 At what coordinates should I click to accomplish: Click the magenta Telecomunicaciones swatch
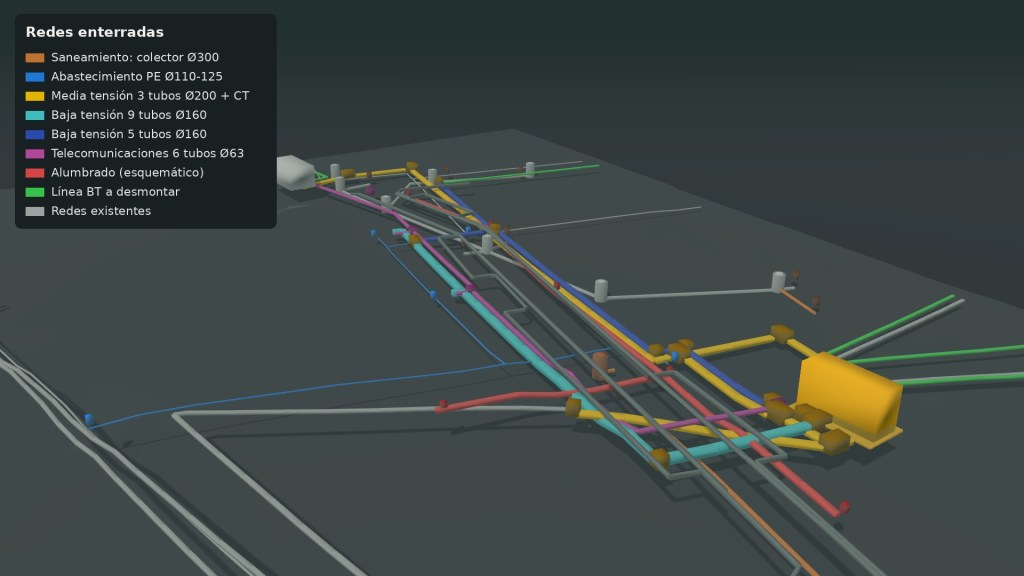(35, 153)
